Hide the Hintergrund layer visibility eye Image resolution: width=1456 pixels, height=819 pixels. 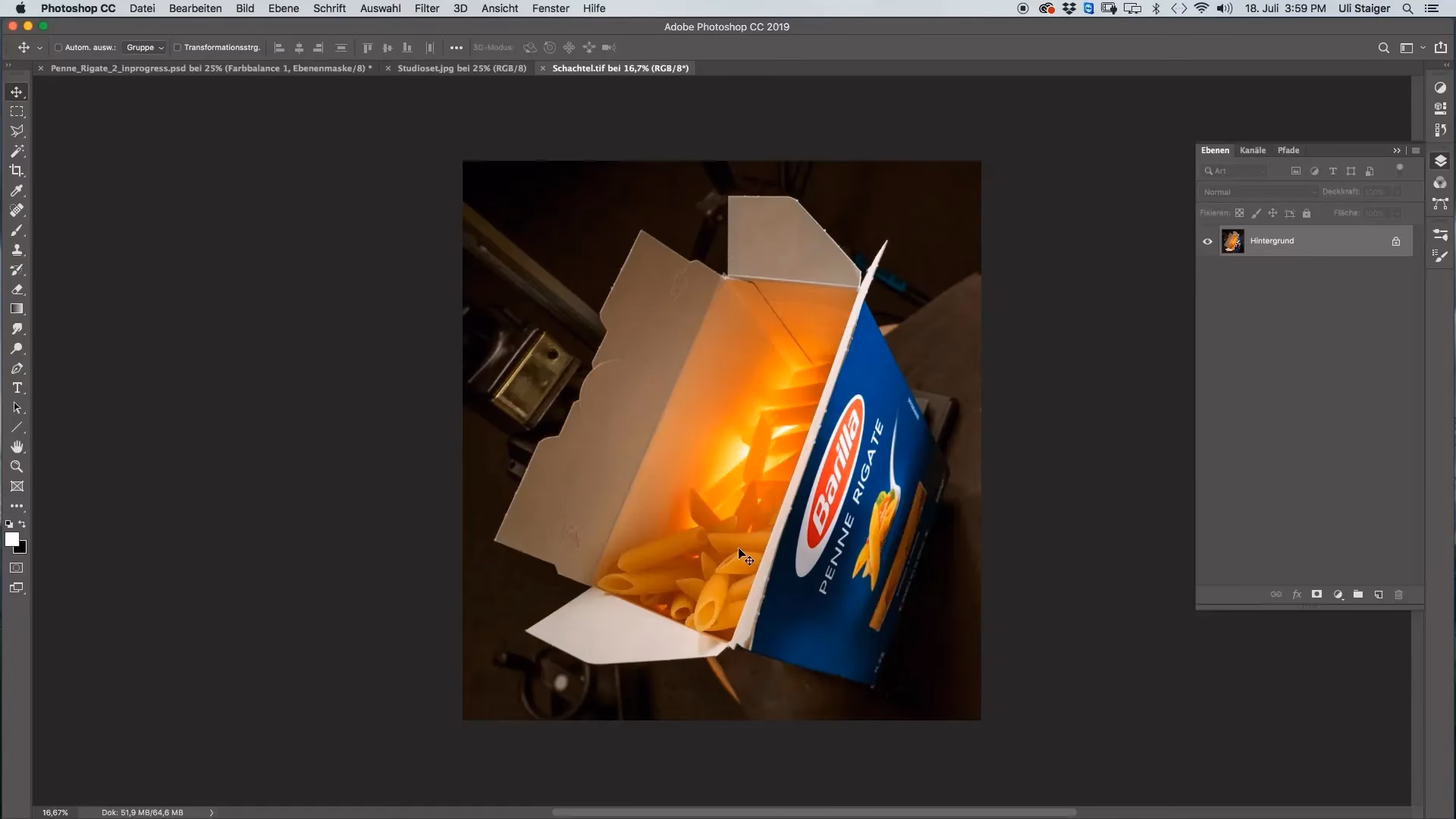point(1208,241)
